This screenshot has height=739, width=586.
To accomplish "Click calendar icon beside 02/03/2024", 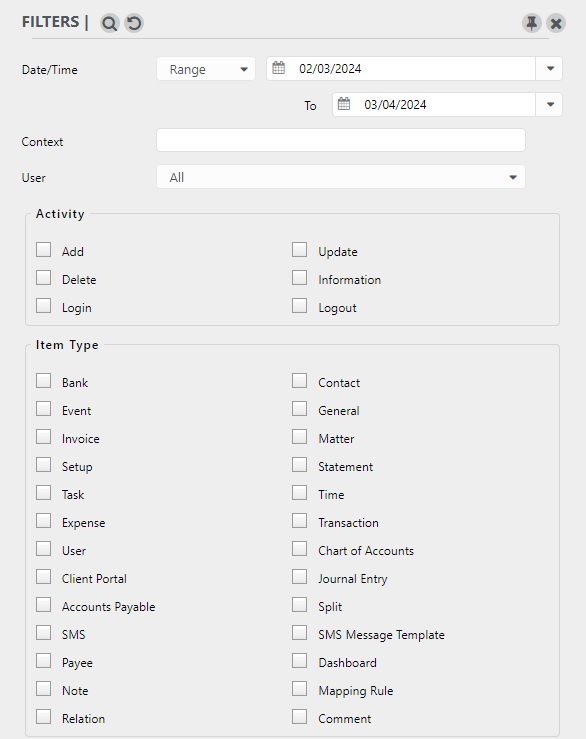I will point(279,68).
